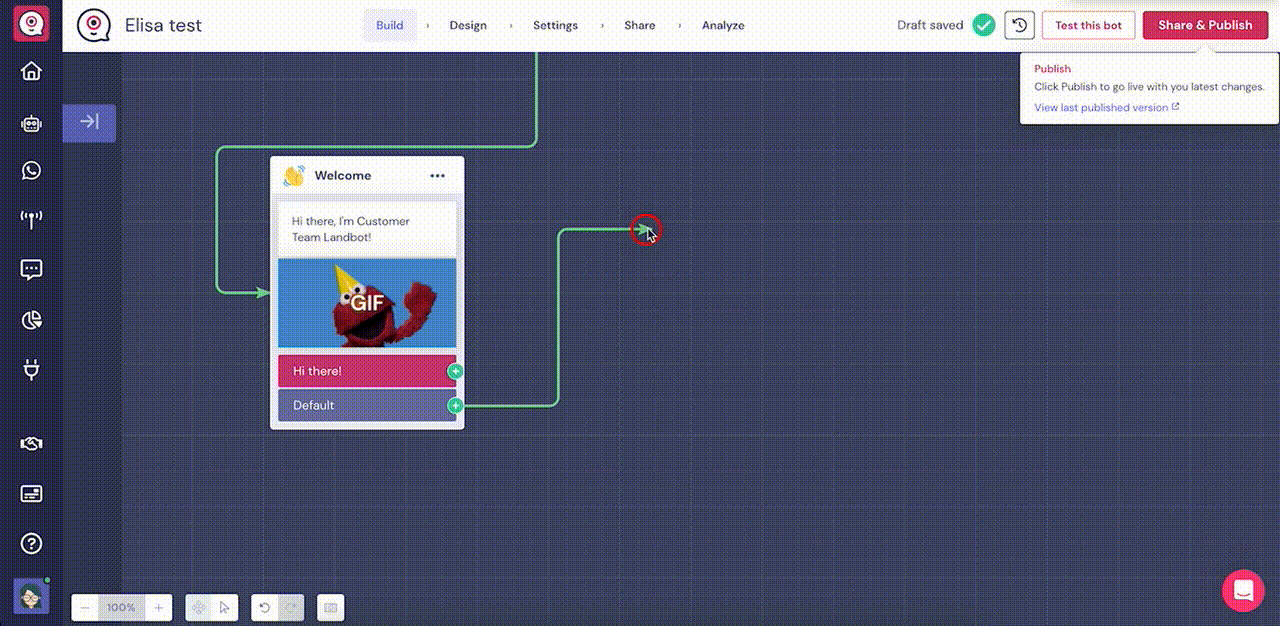Click the bot logo beside Elisa test
This screenshot has height=626, width=1280.
pos(94,25)
